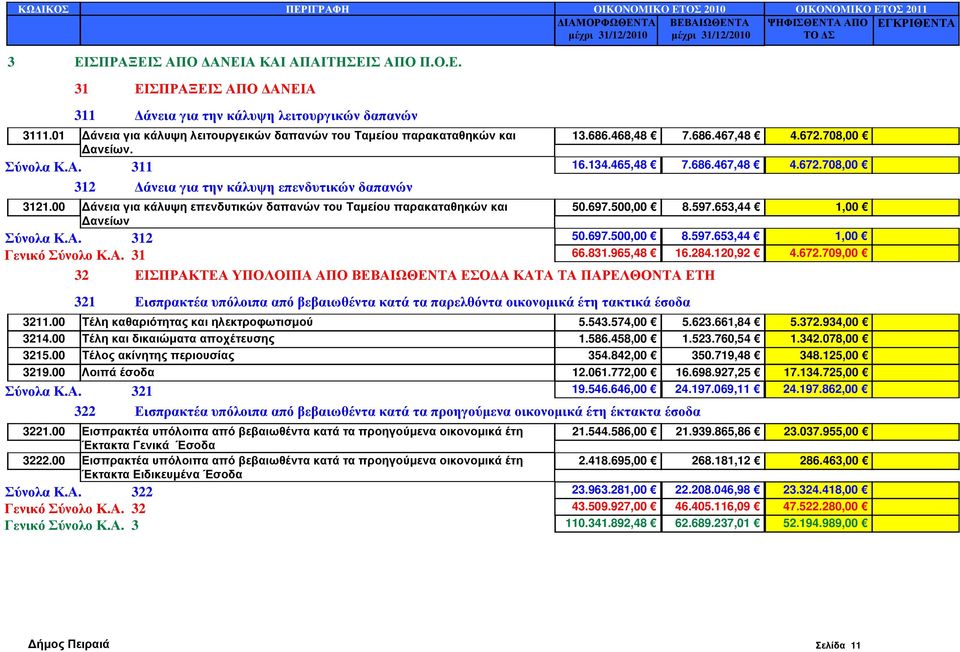Screen dimensions: 960x652
Task: Click total 23.963.281,00 € for K.A. 322
Action: click(x=608, y=490)
